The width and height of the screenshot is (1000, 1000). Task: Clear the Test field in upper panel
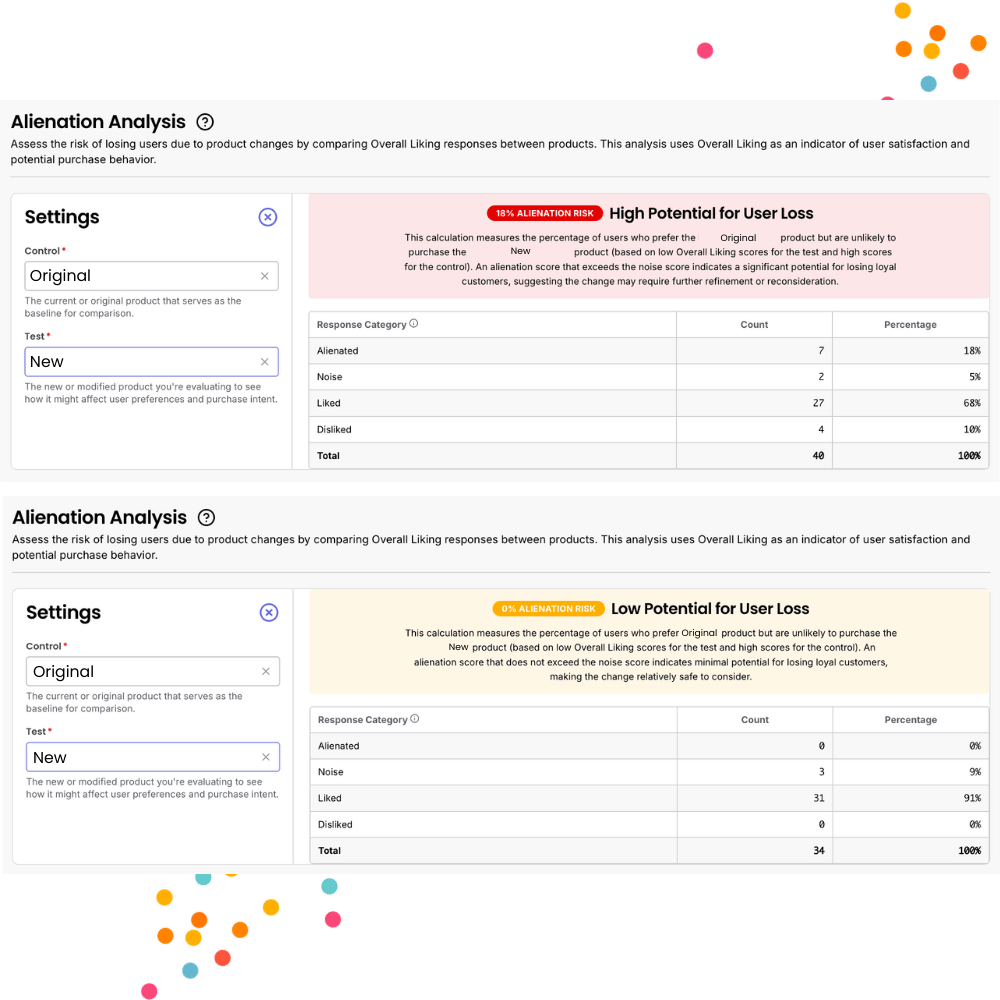coord(264,362)
